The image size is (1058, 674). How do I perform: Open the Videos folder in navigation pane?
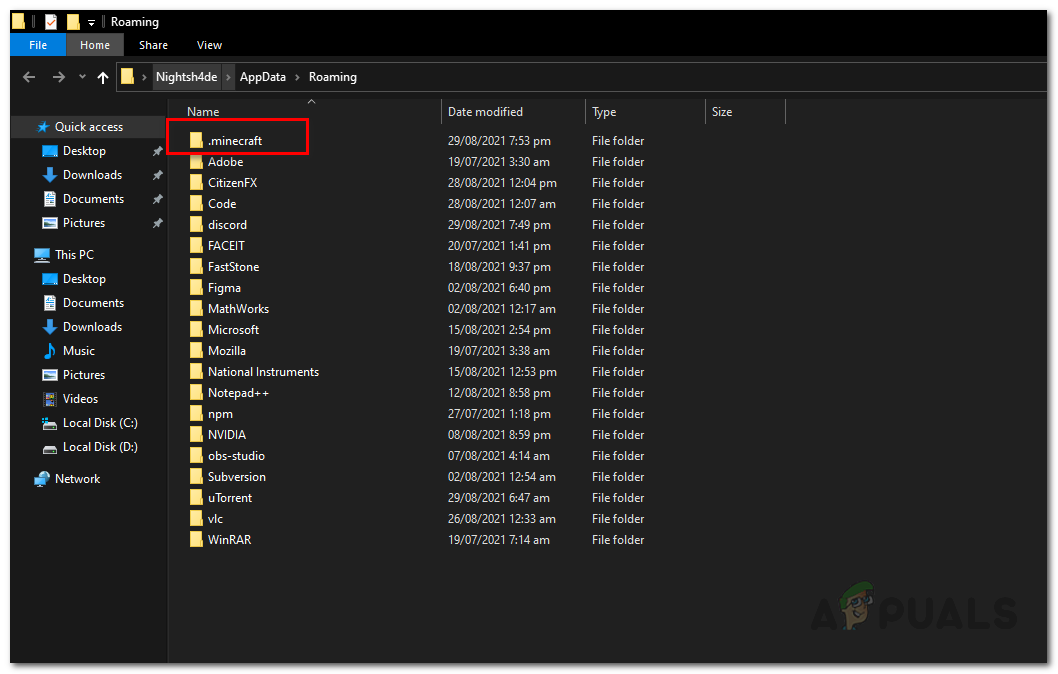tap(80, 399)
